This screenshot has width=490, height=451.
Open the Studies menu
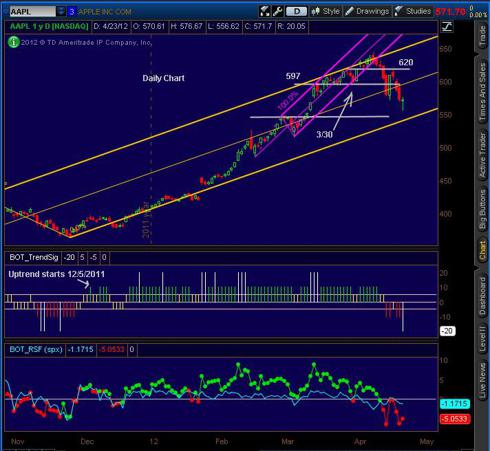click(413, 11)
